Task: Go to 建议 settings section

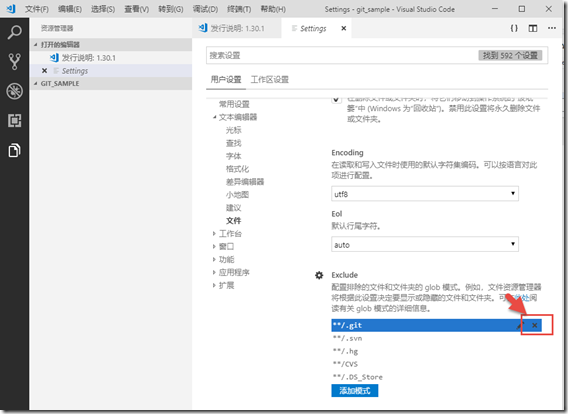Action: pos(234,208)
